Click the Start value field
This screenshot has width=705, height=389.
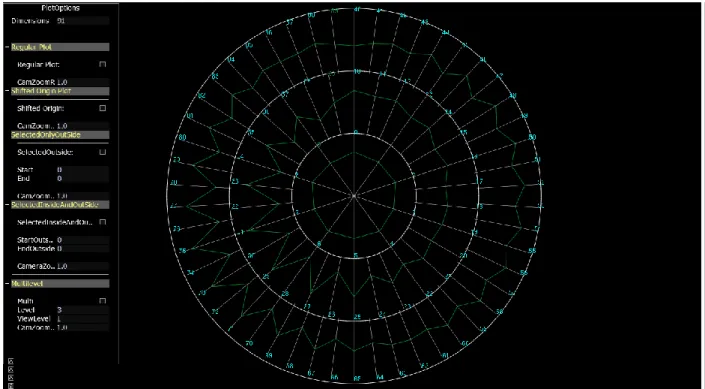[x=83, y=170]
